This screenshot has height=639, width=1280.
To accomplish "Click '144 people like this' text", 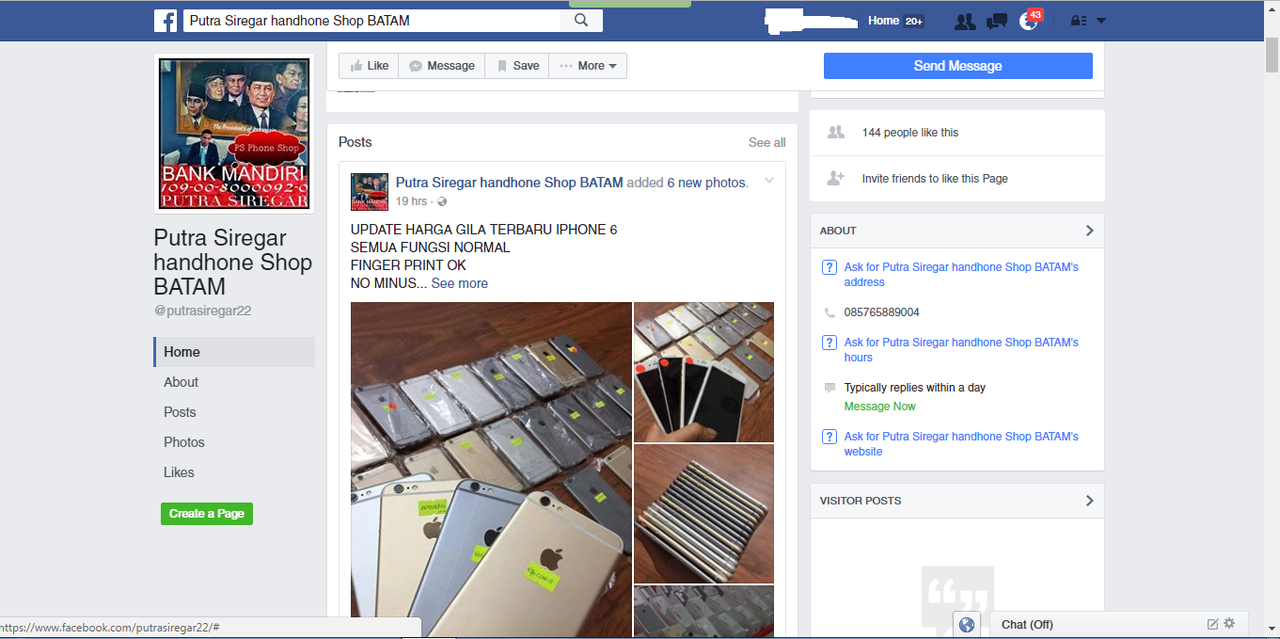I will click(910, 132).
